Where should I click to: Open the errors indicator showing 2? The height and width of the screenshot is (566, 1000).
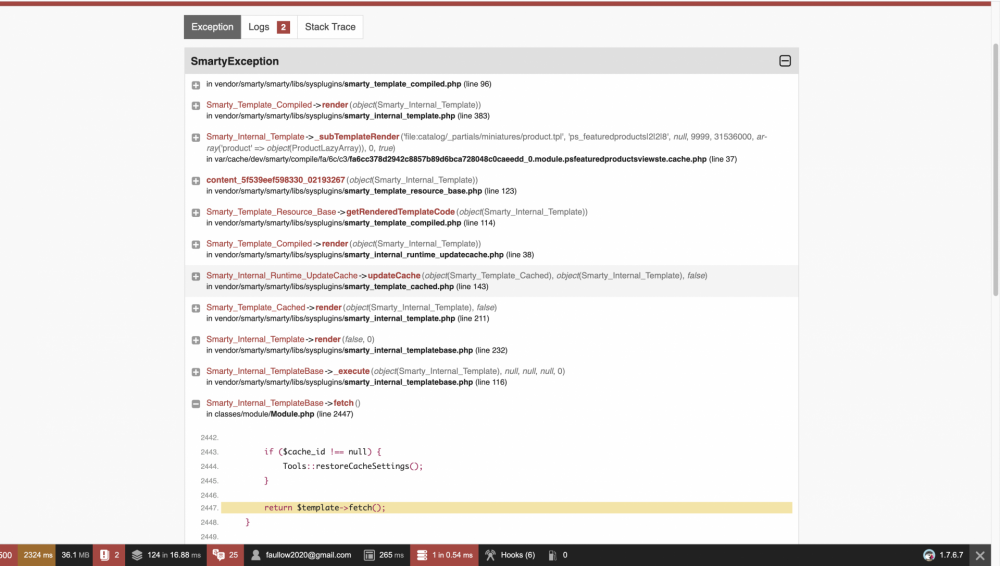click(x=110, y=555)
